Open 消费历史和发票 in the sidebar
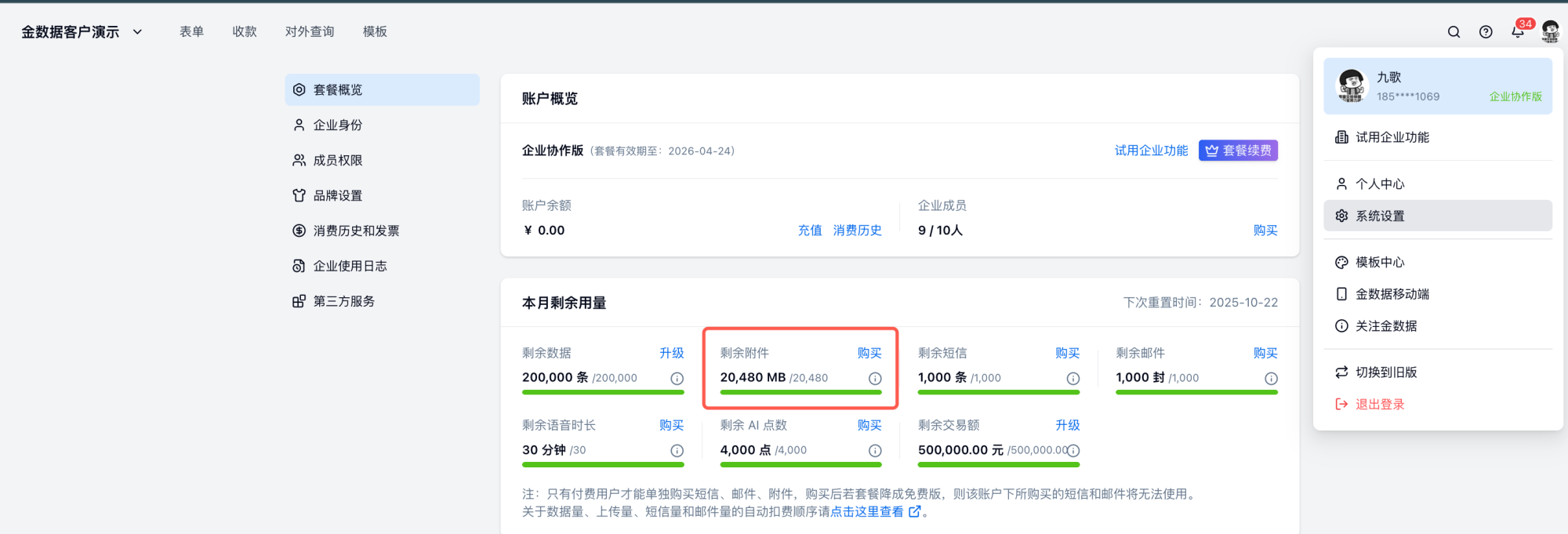Image resolution: width=1568 pixels, height=534 pixels. pyautogui.click(x=356, y=231)
